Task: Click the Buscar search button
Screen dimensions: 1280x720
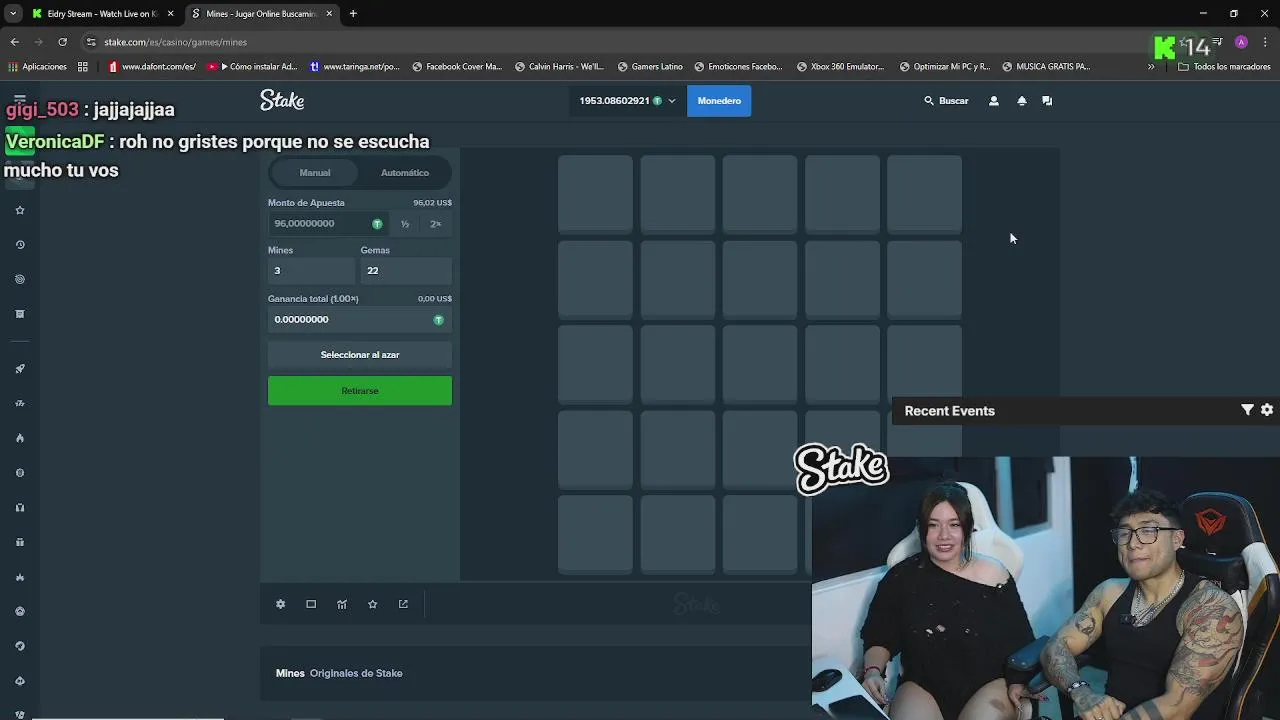Action: pyautogui.click(x=946, y=101)
